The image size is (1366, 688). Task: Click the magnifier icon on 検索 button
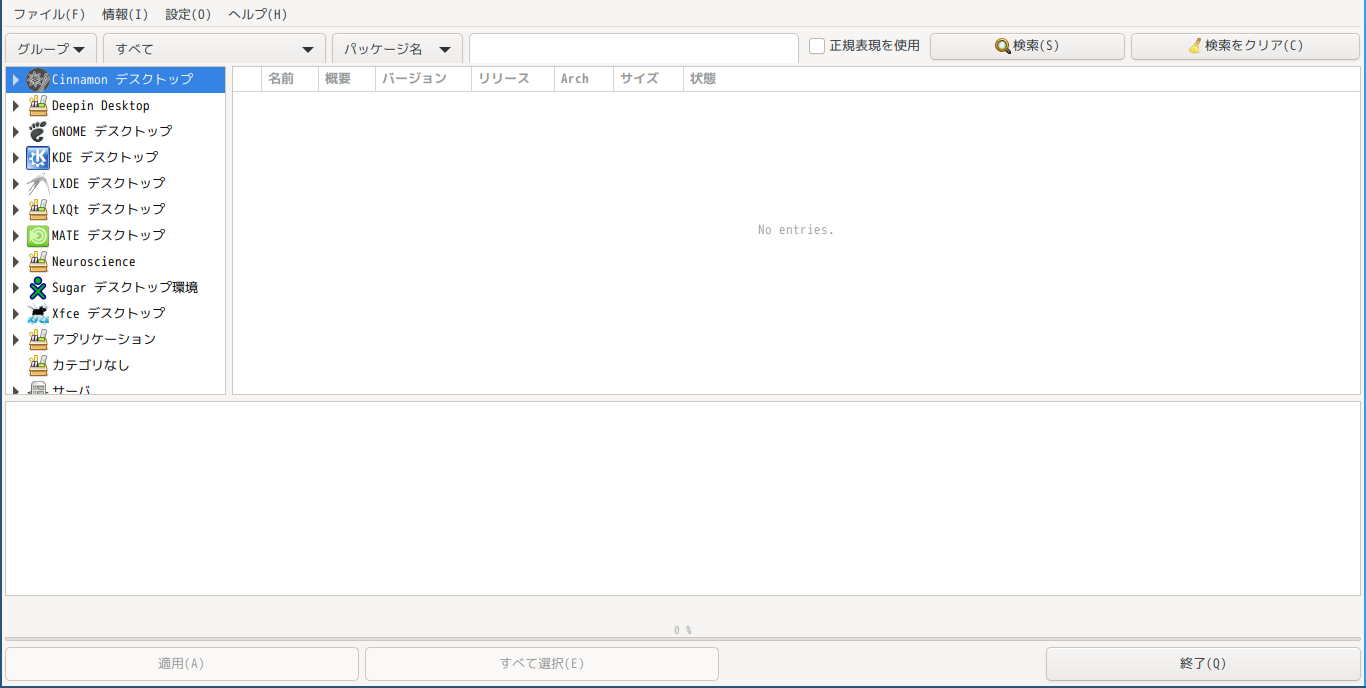[x=1003, y=46]
